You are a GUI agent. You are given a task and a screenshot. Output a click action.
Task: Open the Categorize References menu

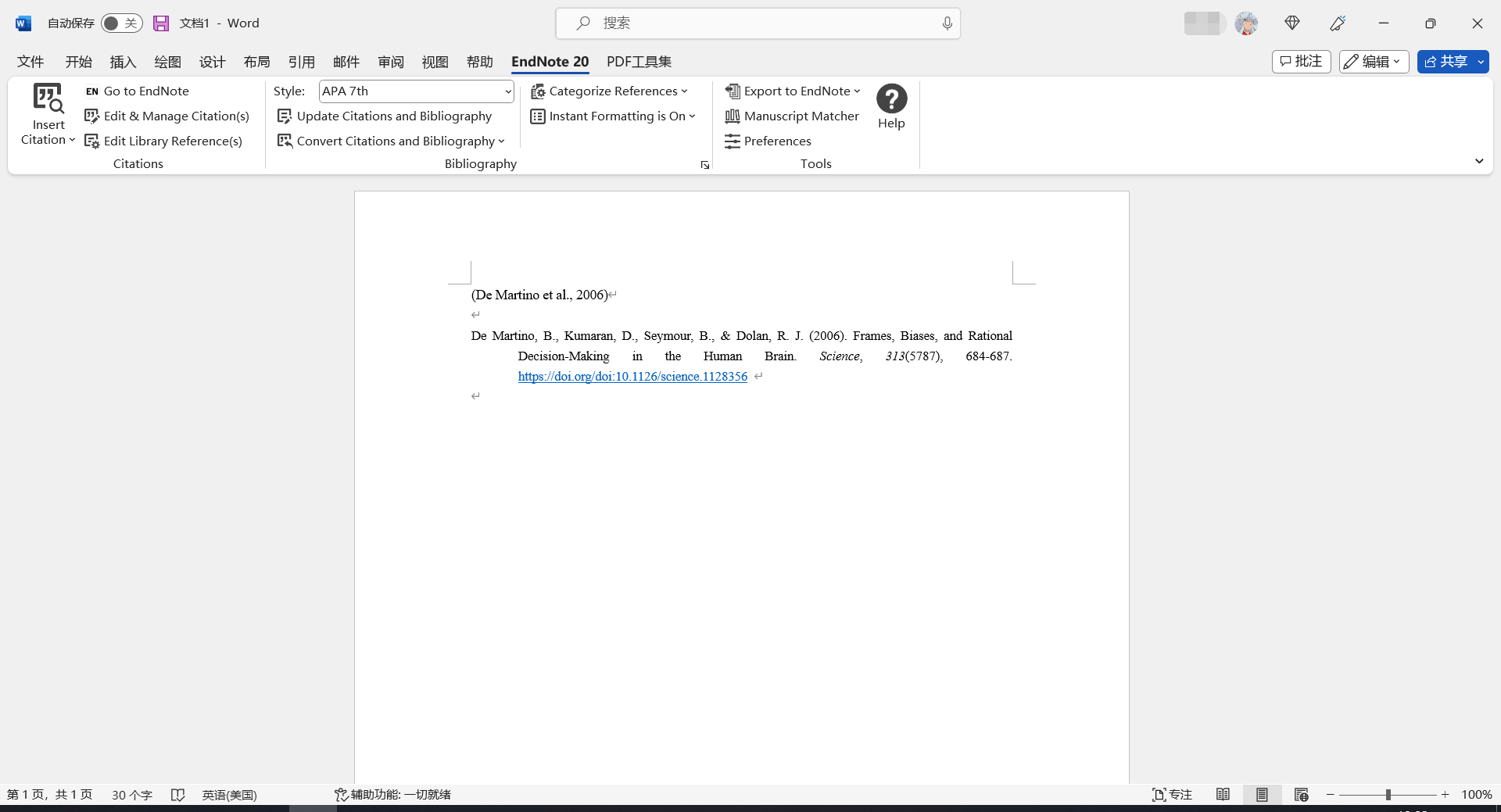pos(609,91)
